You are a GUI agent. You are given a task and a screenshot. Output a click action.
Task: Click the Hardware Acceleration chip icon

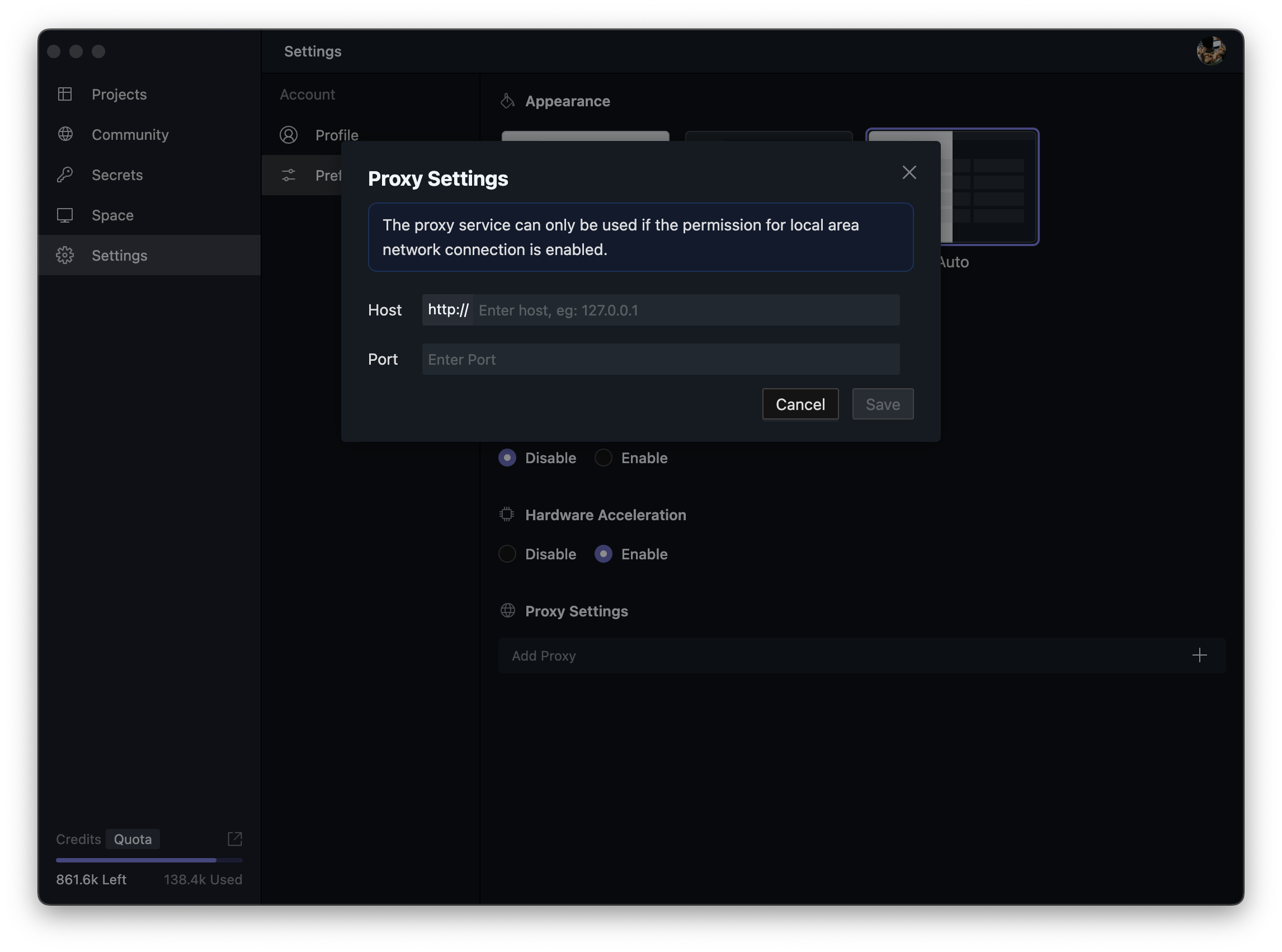[507, 514]
